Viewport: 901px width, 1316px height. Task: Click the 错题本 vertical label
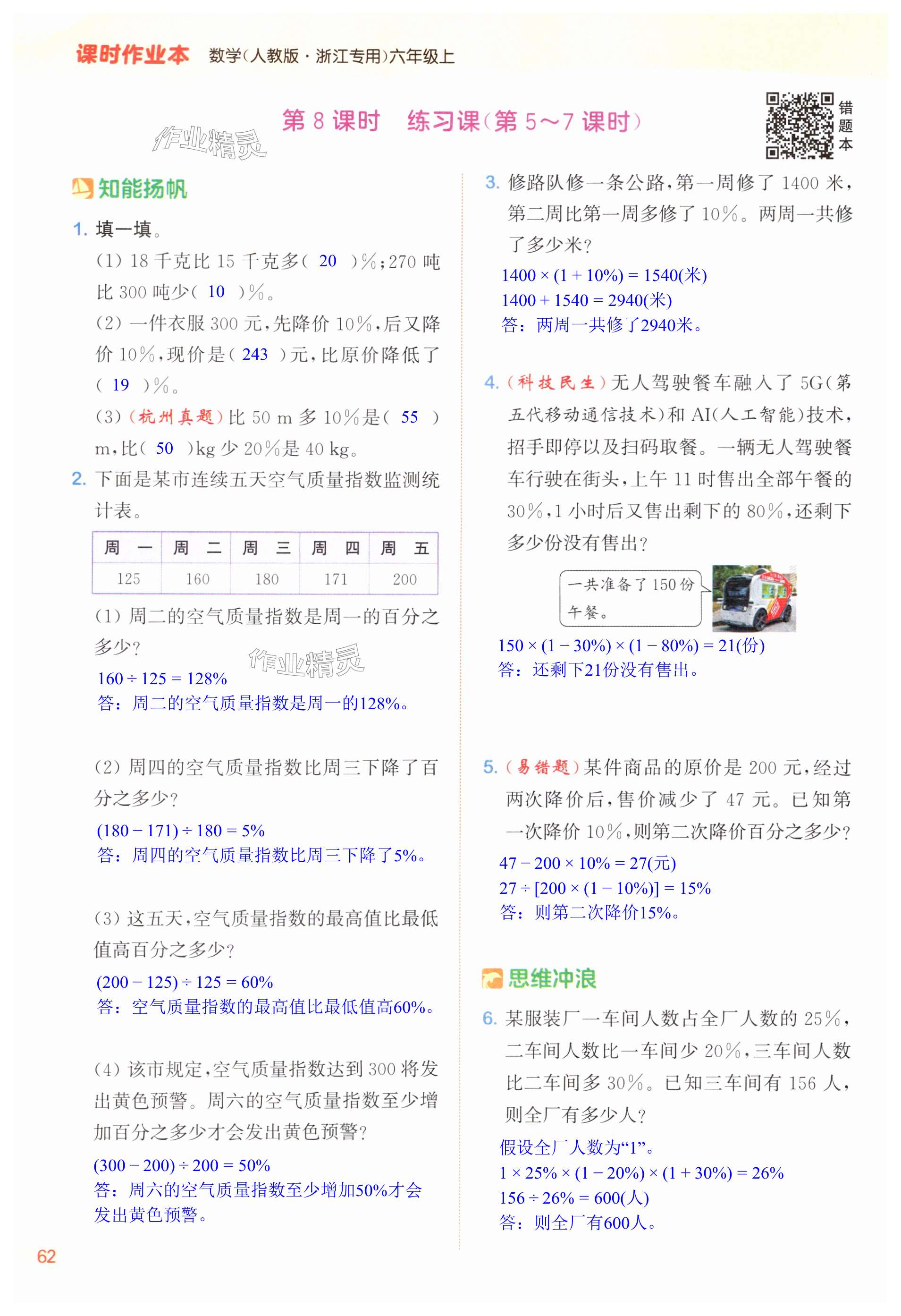click(x=845, y=126)
